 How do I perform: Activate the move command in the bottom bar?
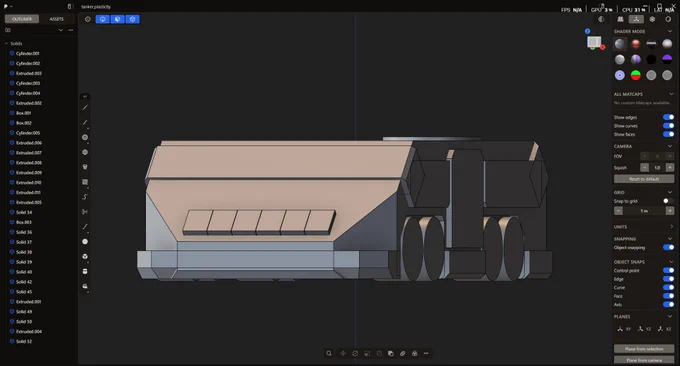(x=343, y=353)
